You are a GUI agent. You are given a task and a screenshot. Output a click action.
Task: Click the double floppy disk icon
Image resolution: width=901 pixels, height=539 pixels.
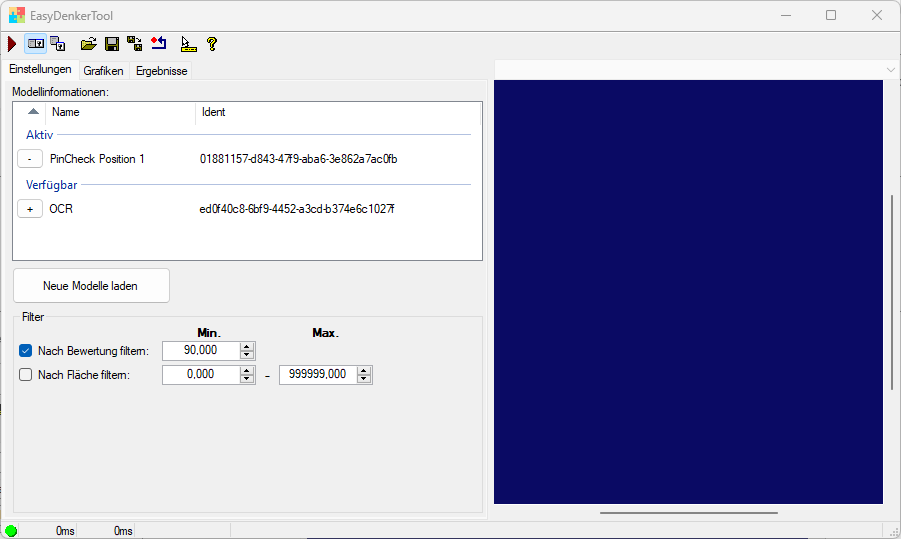coord(135,44)
